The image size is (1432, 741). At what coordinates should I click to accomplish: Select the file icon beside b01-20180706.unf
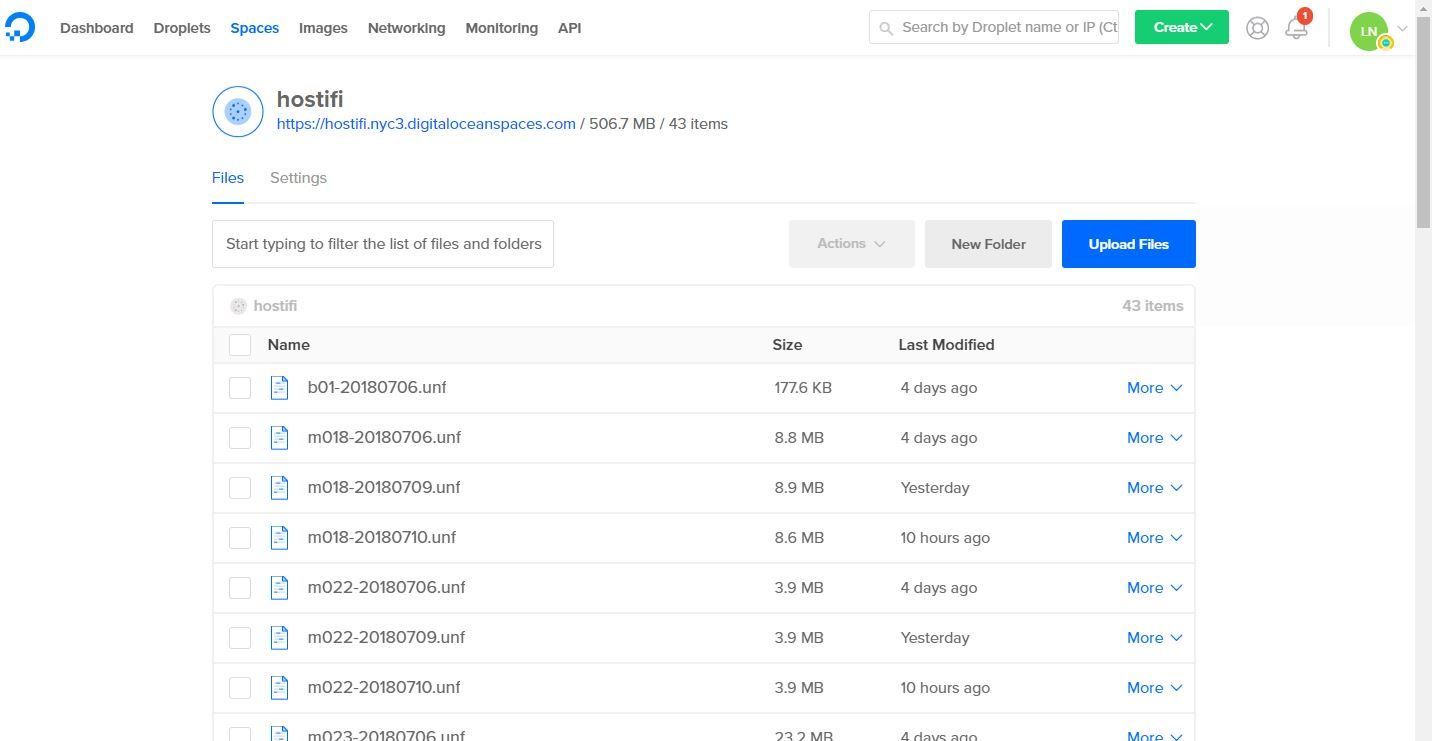(x=279, y=387)
